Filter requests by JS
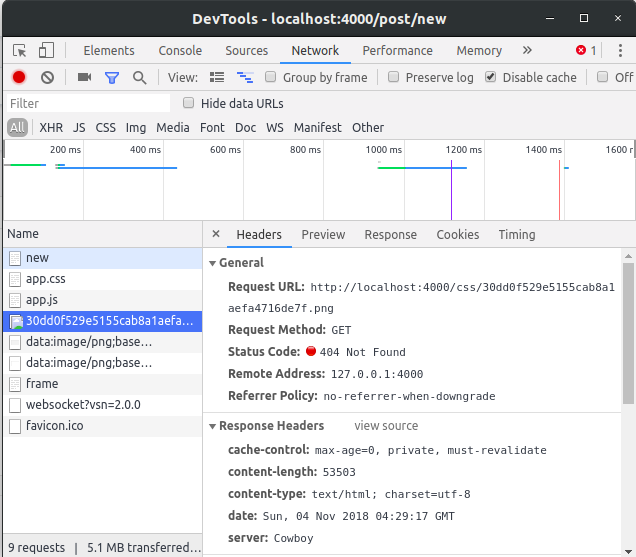This screenshot has height=557, width=636. [x=79, y=128]
